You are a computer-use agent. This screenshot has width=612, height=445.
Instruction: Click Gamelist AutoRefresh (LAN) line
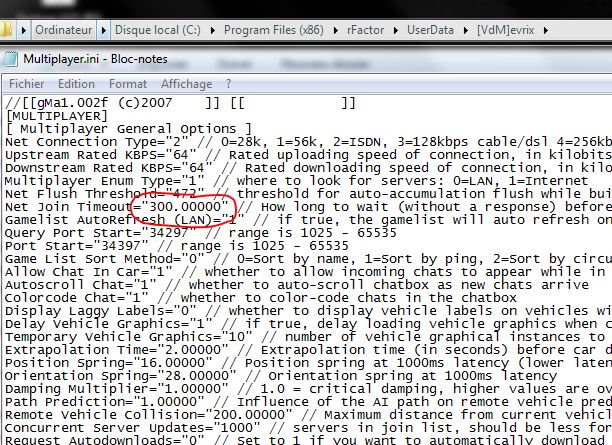click(x=308, y=220)
